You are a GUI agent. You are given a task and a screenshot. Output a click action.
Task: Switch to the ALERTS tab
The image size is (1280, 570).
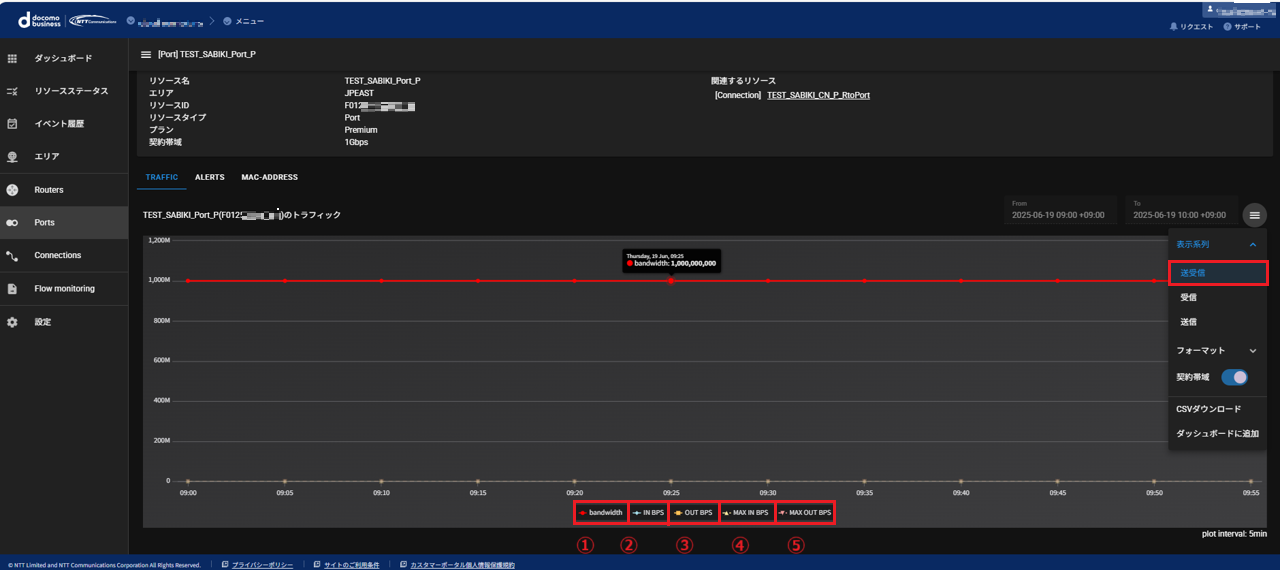(x=209, y=177)
